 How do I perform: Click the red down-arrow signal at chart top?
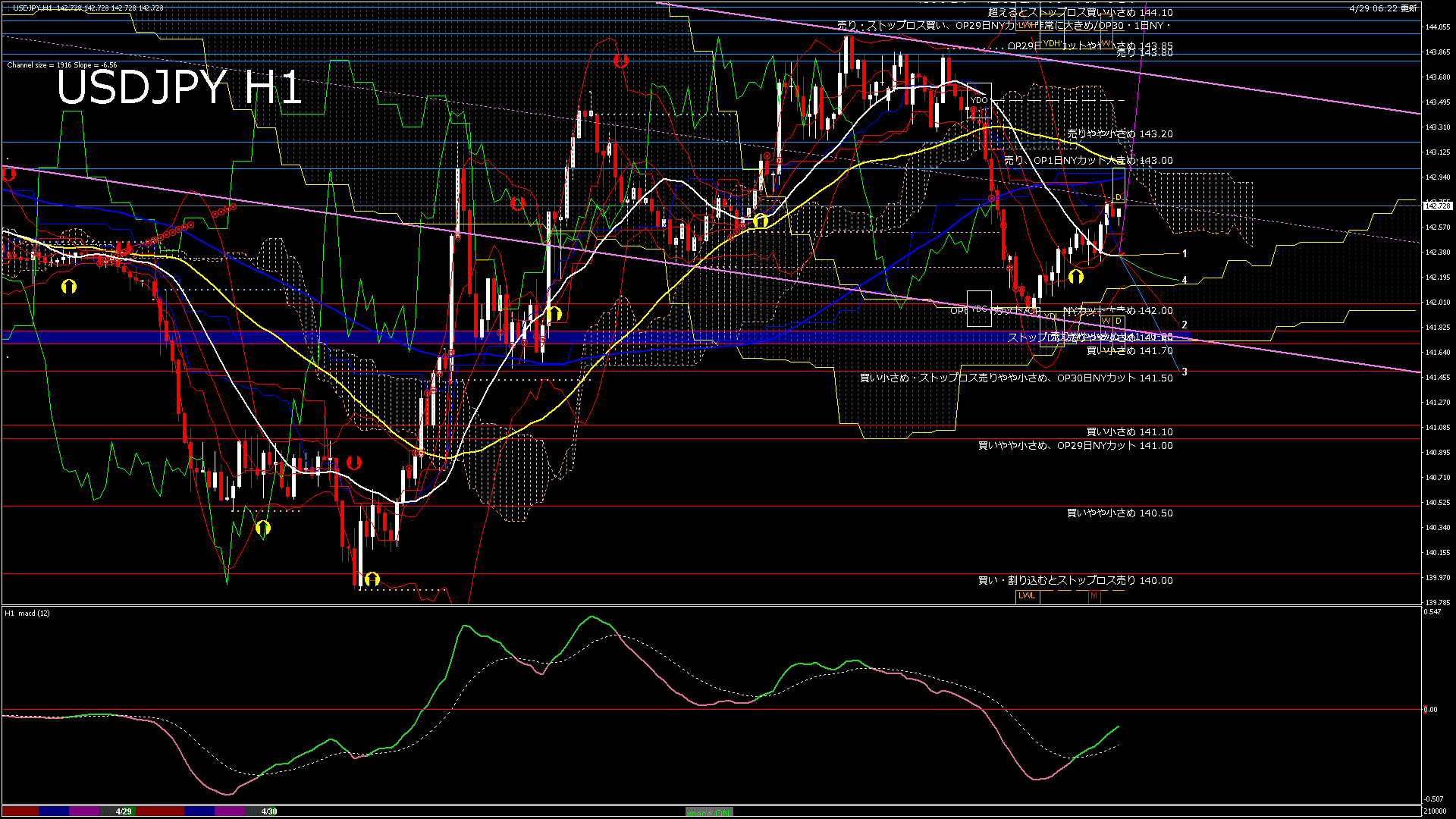(621, 61)
